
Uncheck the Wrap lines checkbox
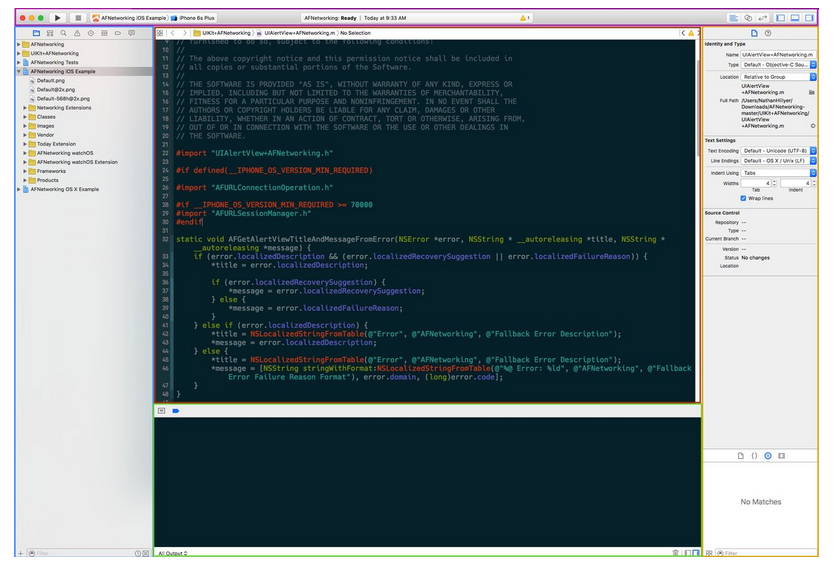(743, 198)
